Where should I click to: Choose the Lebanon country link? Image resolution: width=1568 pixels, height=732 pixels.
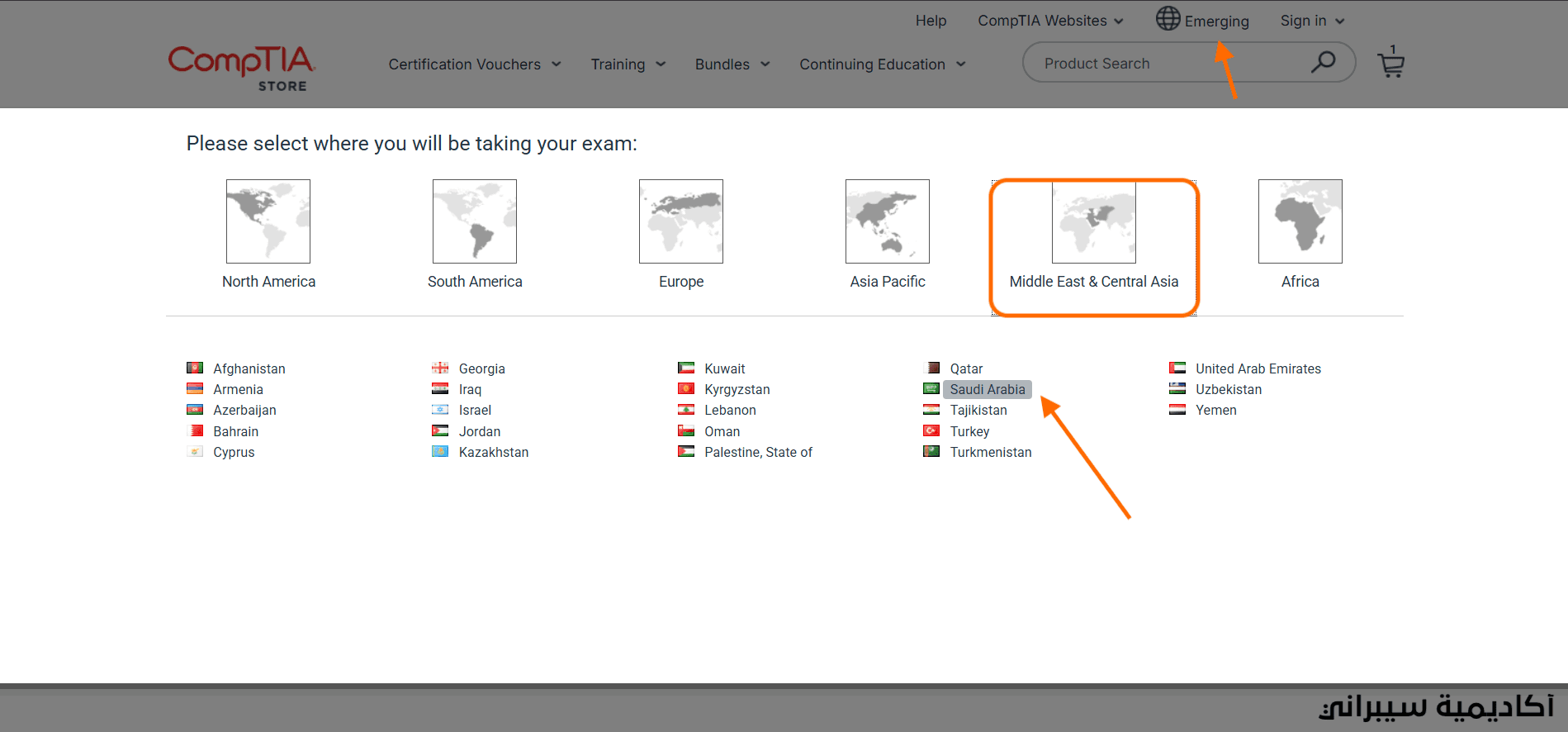[x=730, y=410]
